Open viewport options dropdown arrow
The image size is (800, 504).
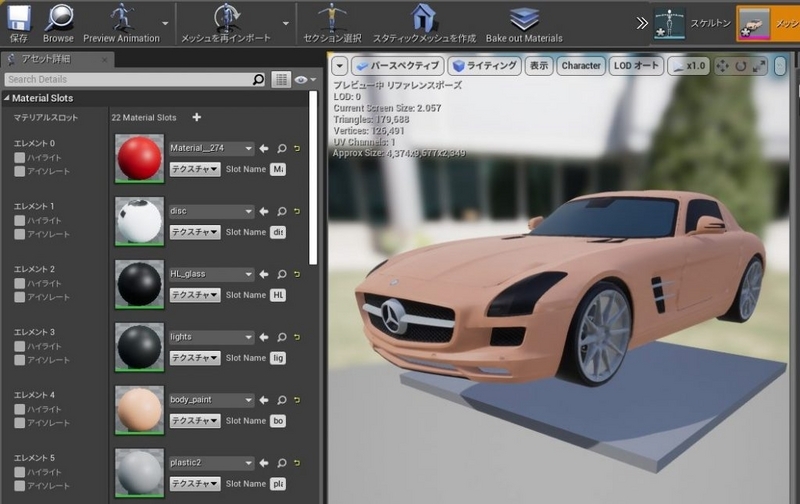coord(340,66)
